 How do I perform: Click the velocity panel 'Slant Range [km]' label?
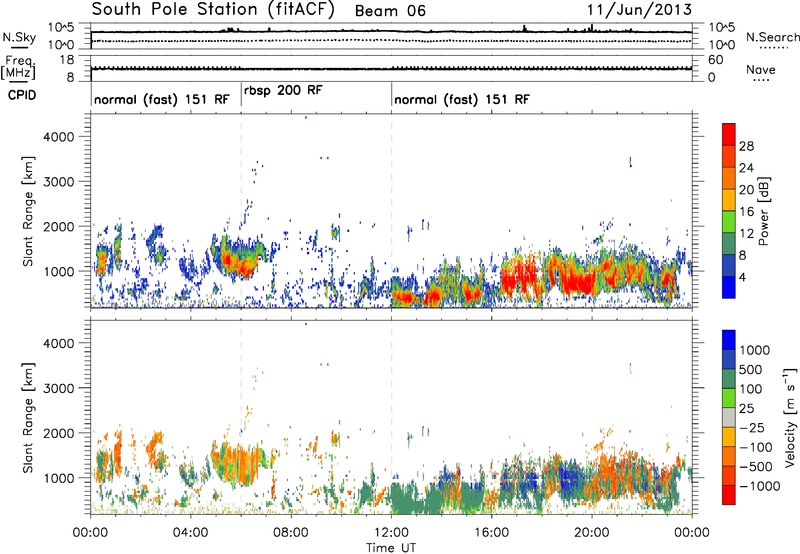pos(28,417)
